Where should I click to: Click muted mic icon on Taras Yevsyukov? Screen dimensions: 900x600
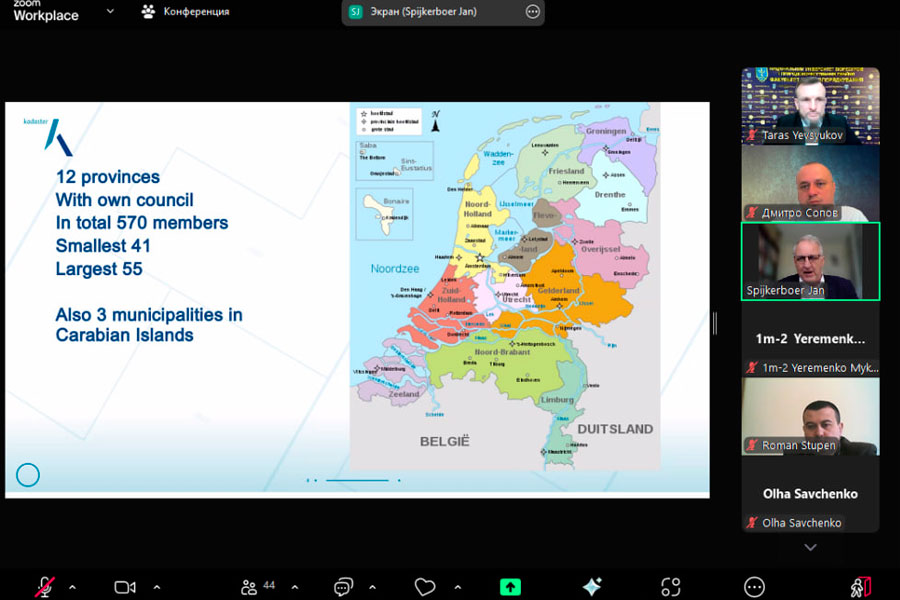752,136
